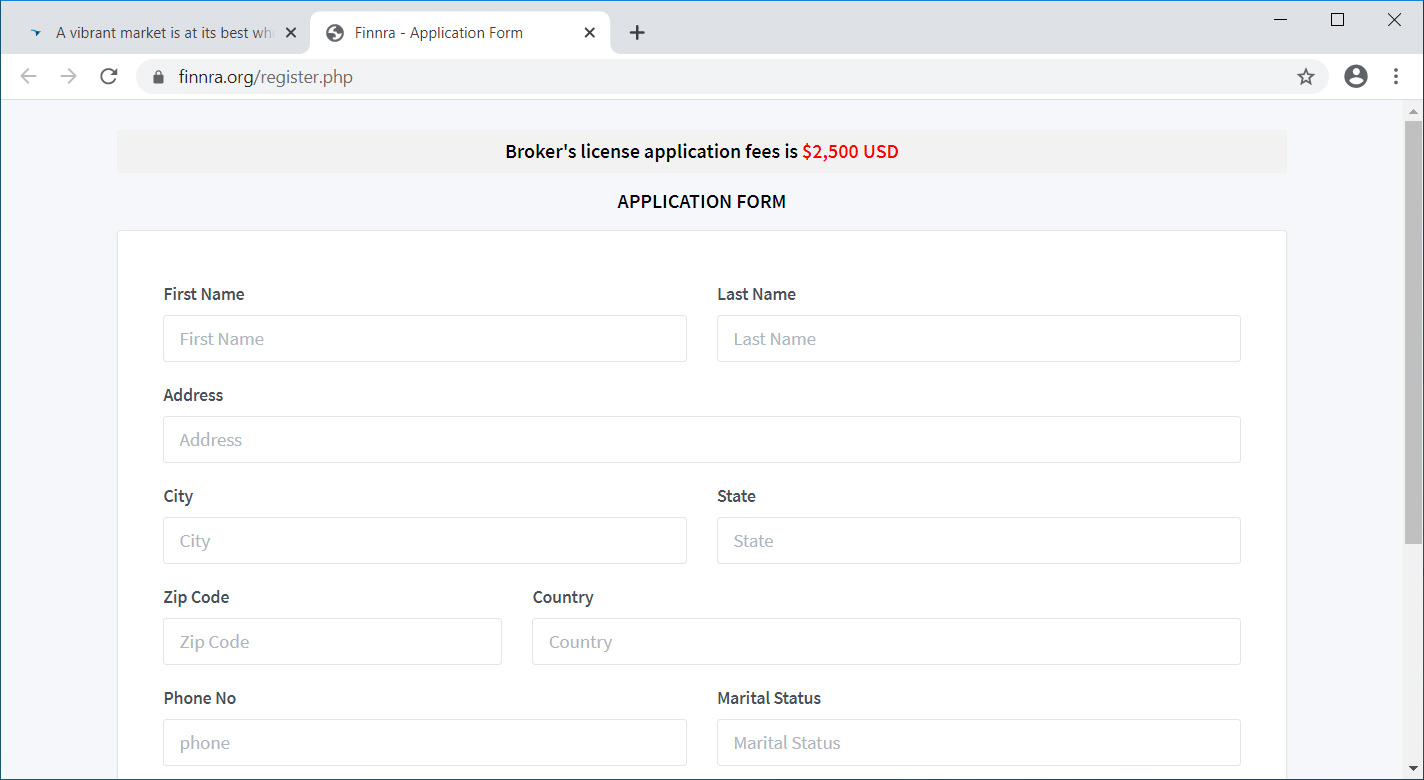Click the 'City' label

pyautogui.click(x=178, y=496)
